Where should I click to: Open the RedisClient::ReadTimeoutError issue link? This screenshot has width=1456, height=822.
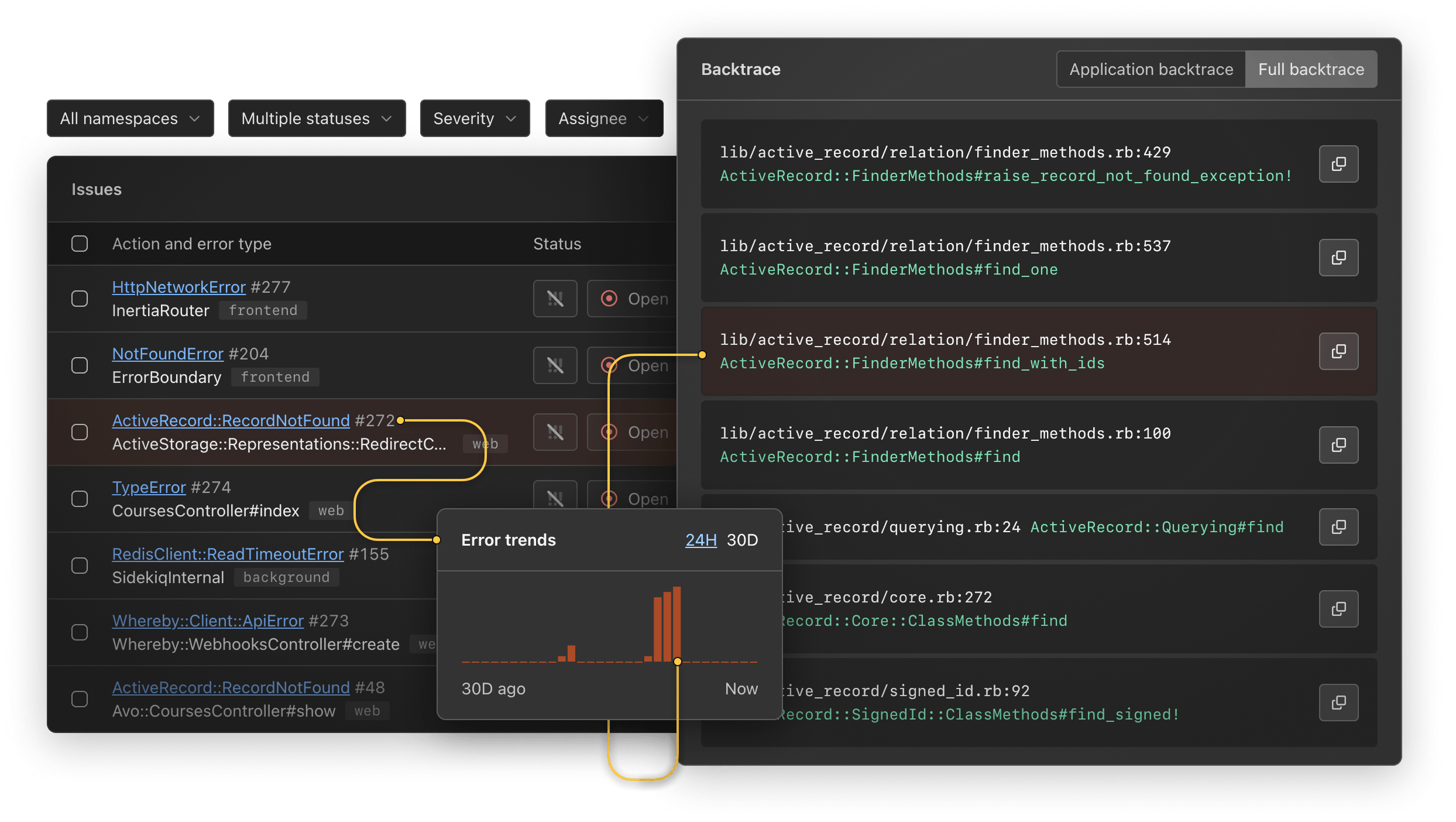click(x=228, y=554)
